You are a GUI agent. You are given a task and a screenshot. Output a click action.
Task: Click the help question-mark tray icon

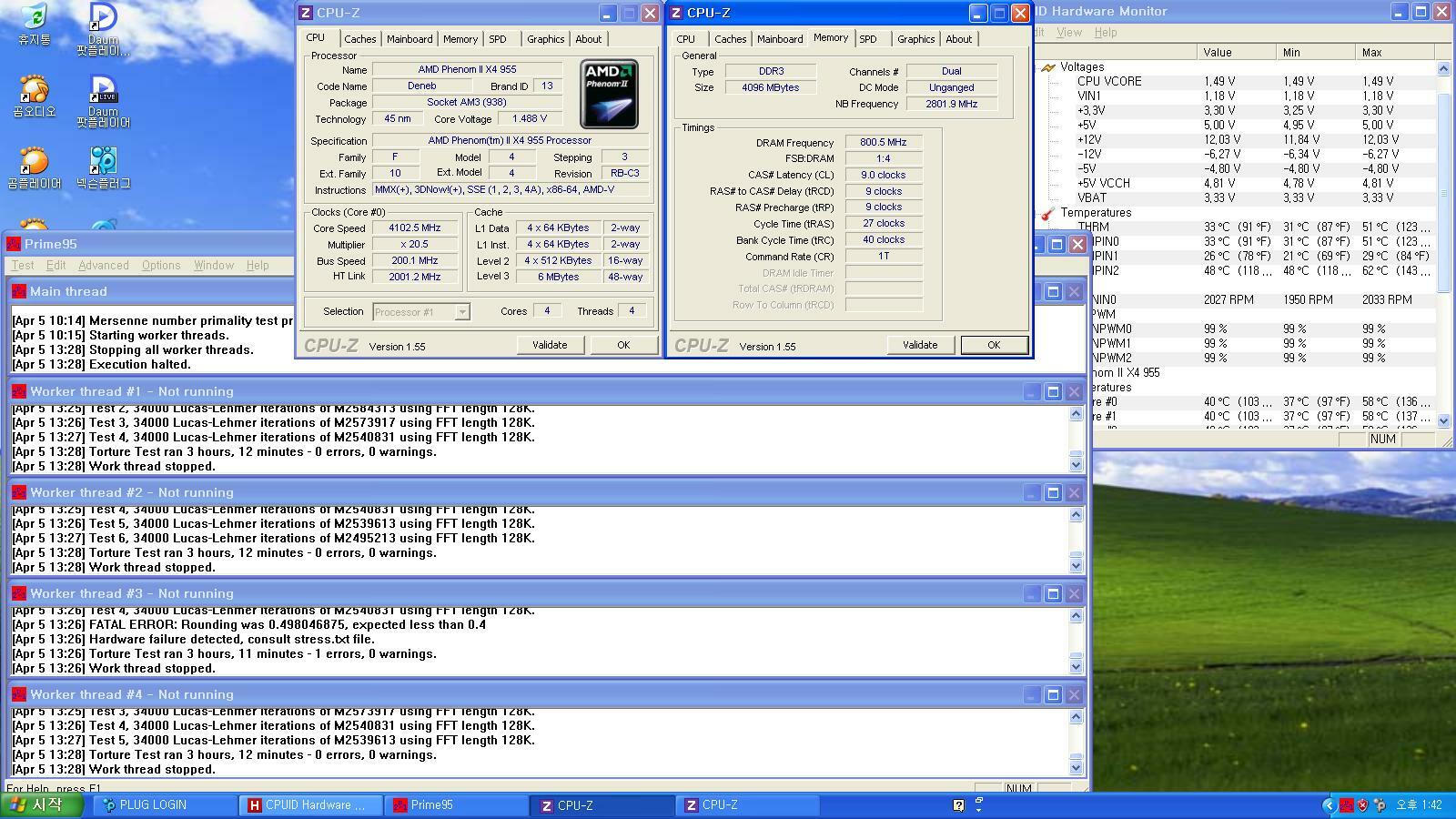click(958, 805)
